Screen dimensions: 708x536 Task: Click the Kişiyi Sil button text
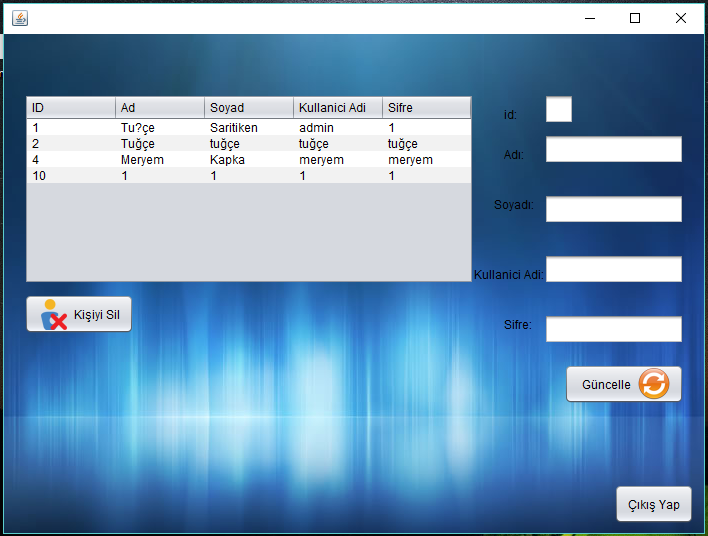coord(97,315)
